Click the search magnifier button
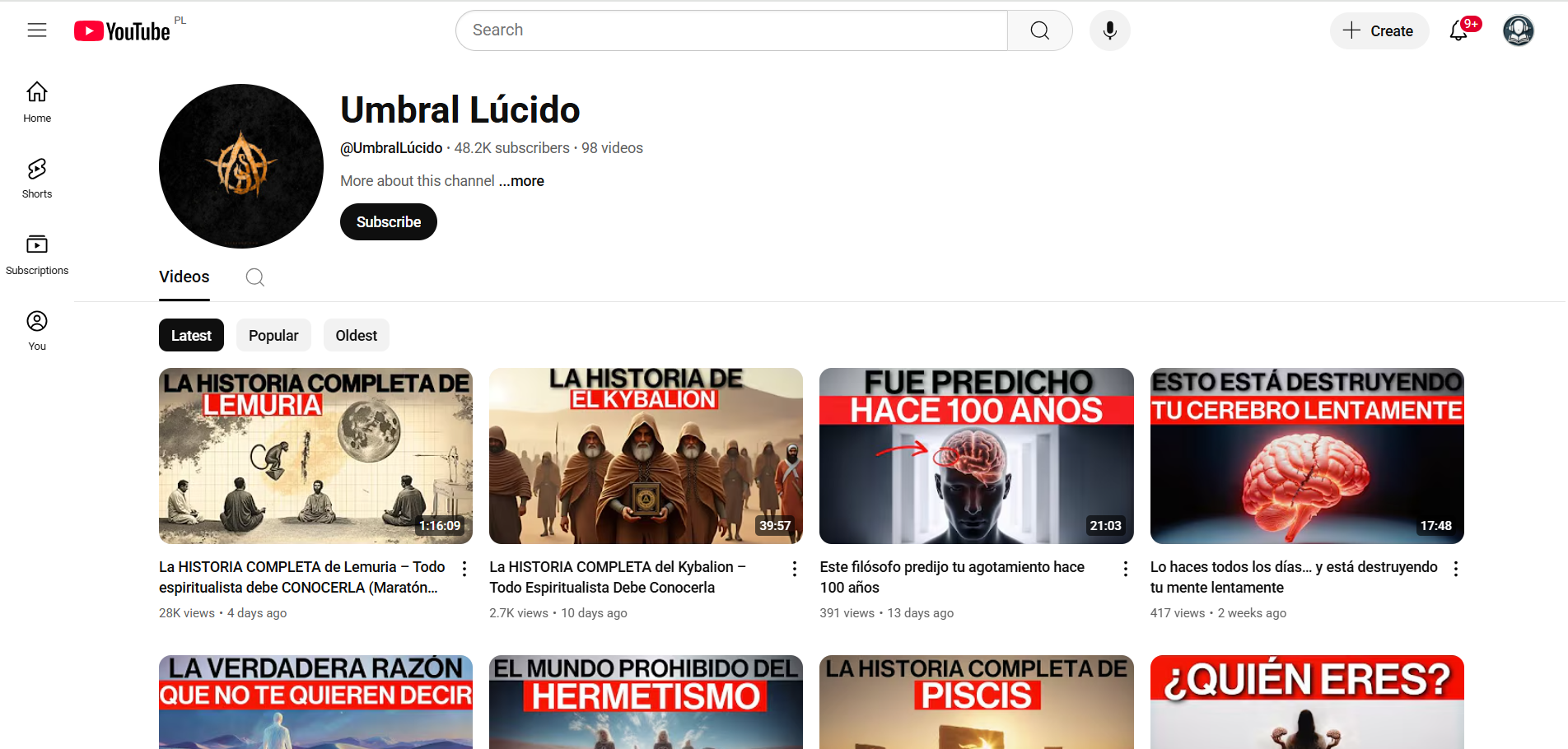Viewport: 1568px width, 749px height. pos(1040,30)
